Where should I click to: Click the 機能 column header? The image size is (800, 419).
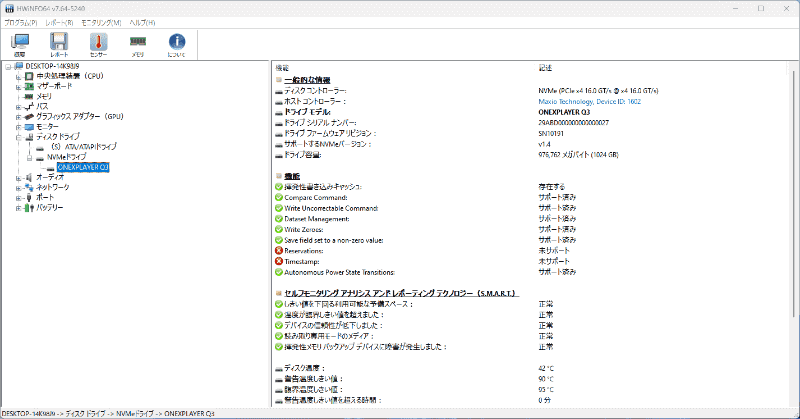[x=282, y=68]
